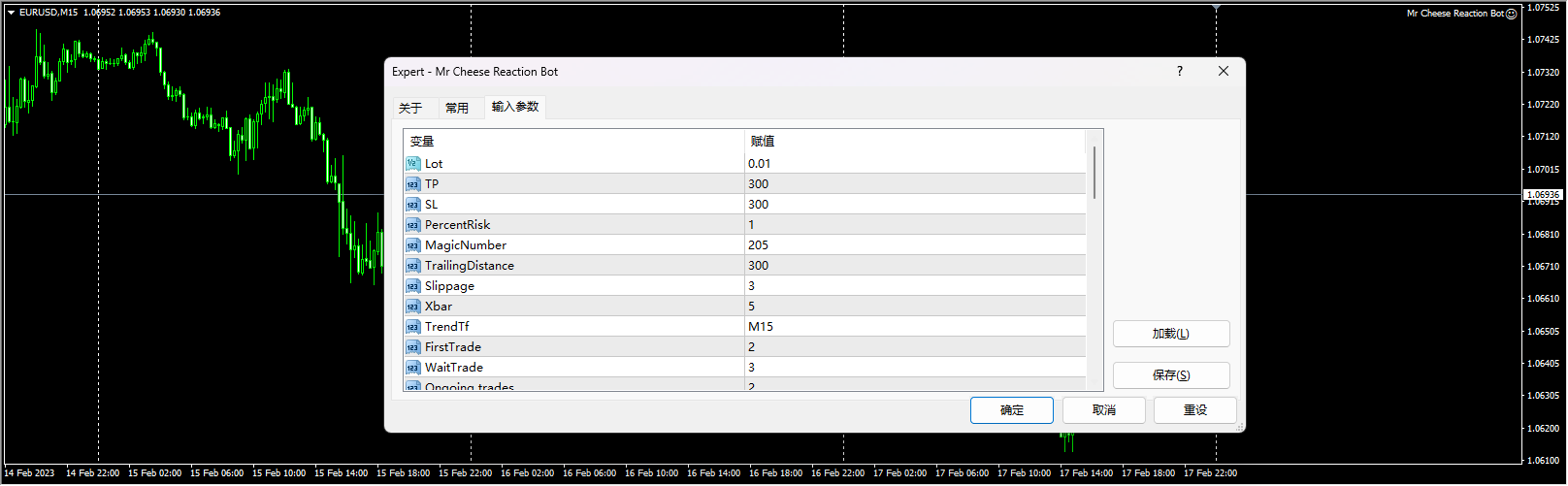
Task: Click the smiley face icon beside Mr Cheese Reaction Bot
Action: click(1511, 14)
